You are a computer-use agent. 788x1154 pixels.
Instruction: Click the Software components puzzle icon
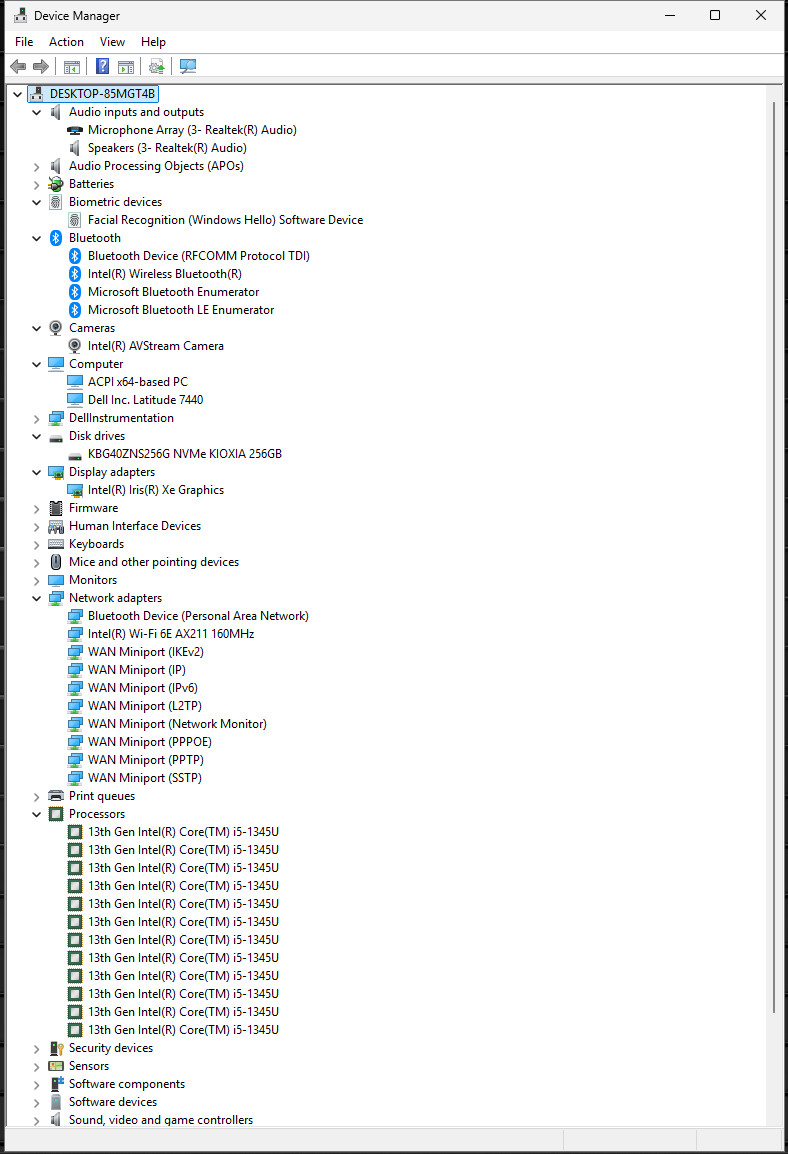click(56, 1084)
